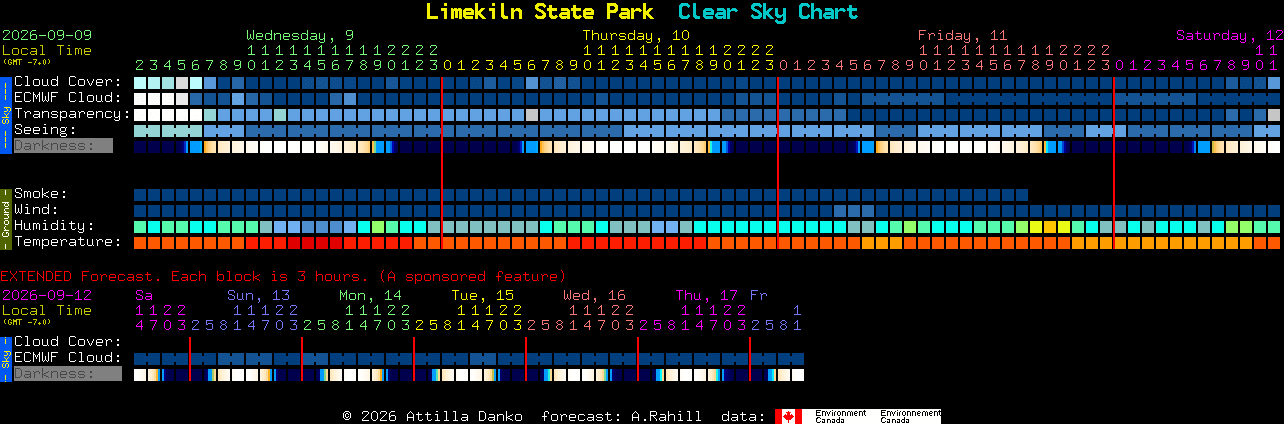
Task: Open the Clear Sky Chart title link
Action: click(768, 12)
